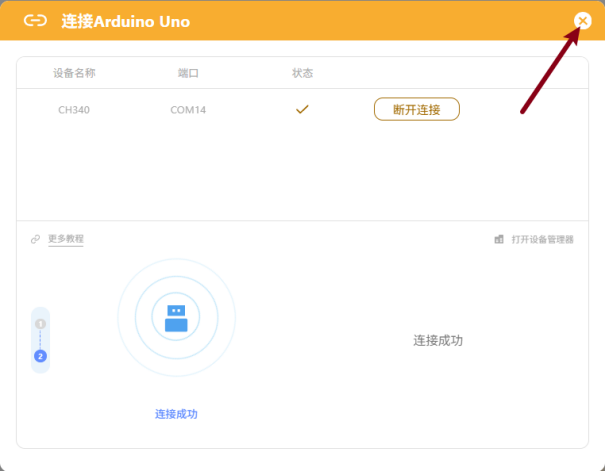Click the 状态 column header
The image size is (605, 472).
click(x=302, y=73)
